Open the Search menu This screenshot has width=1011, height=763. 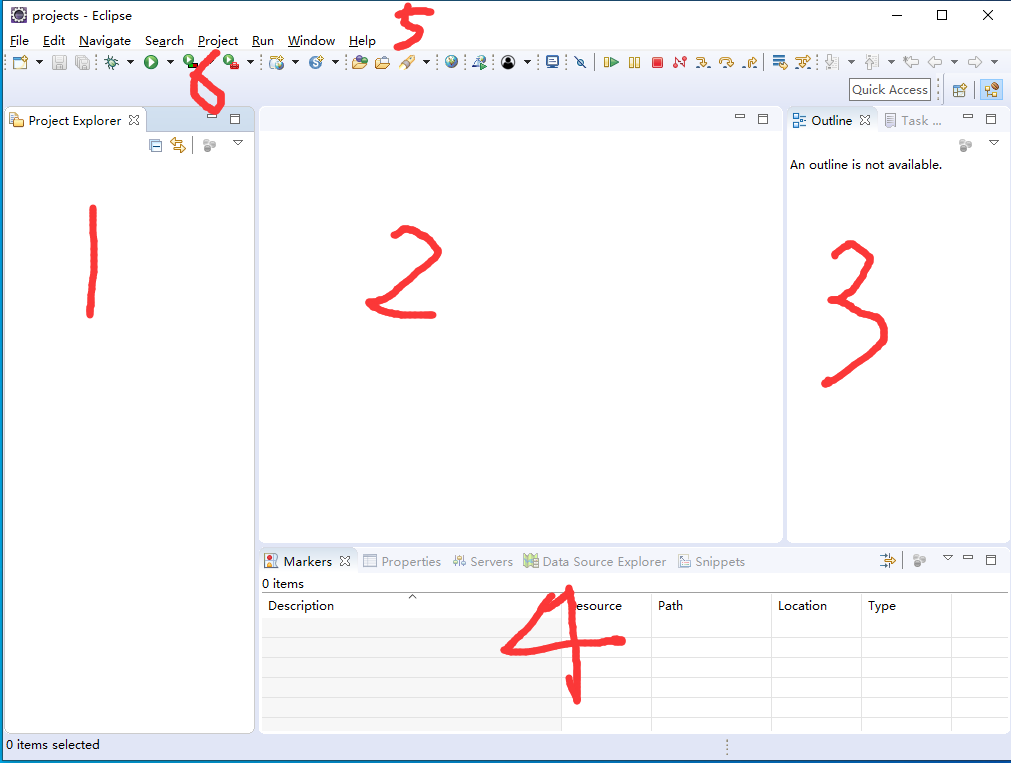pyautogui.click(x=164, y=41)
